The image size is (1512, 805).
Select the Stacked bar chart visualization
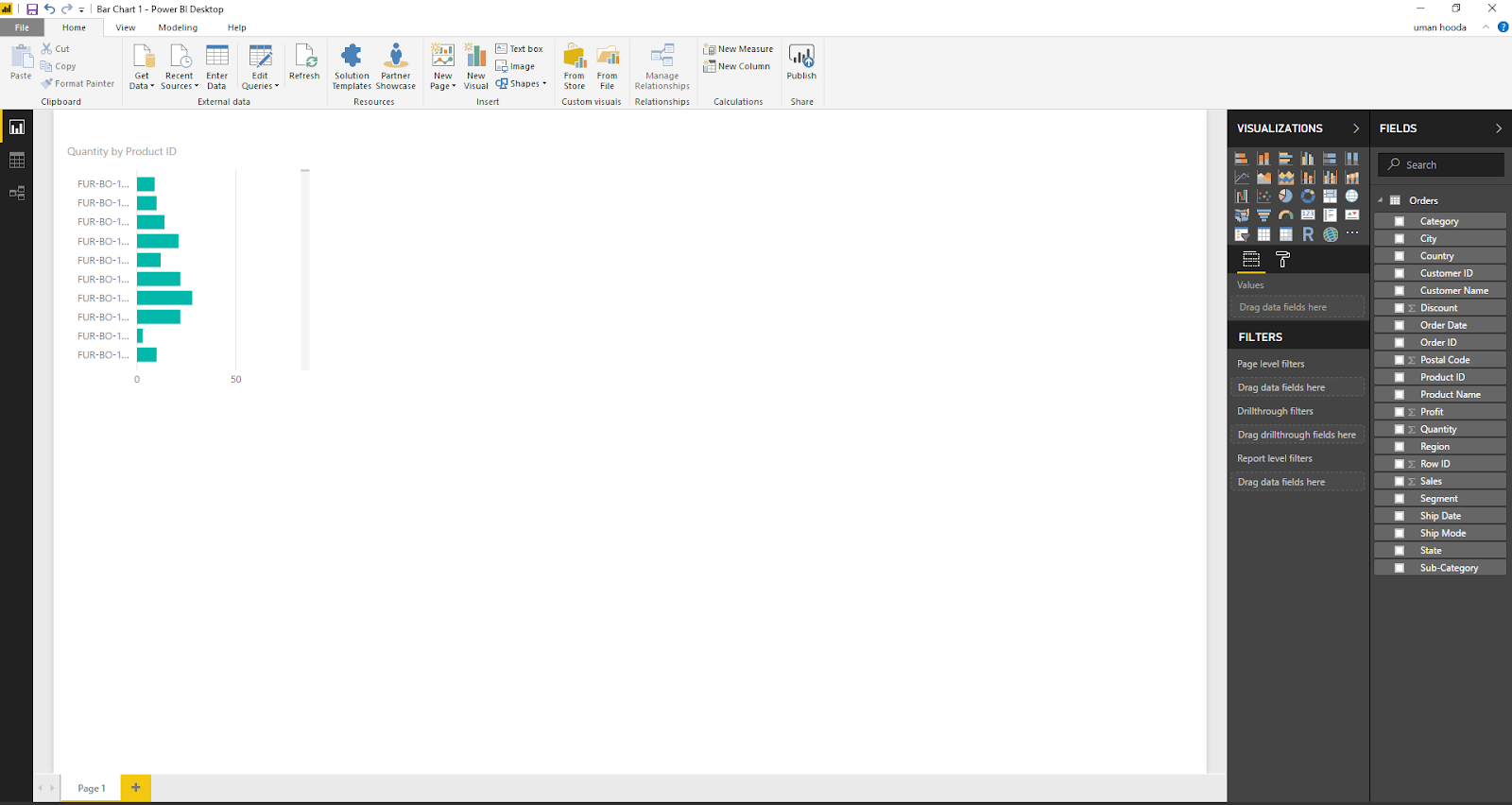pyautogui.click(x=1242, y=159)
